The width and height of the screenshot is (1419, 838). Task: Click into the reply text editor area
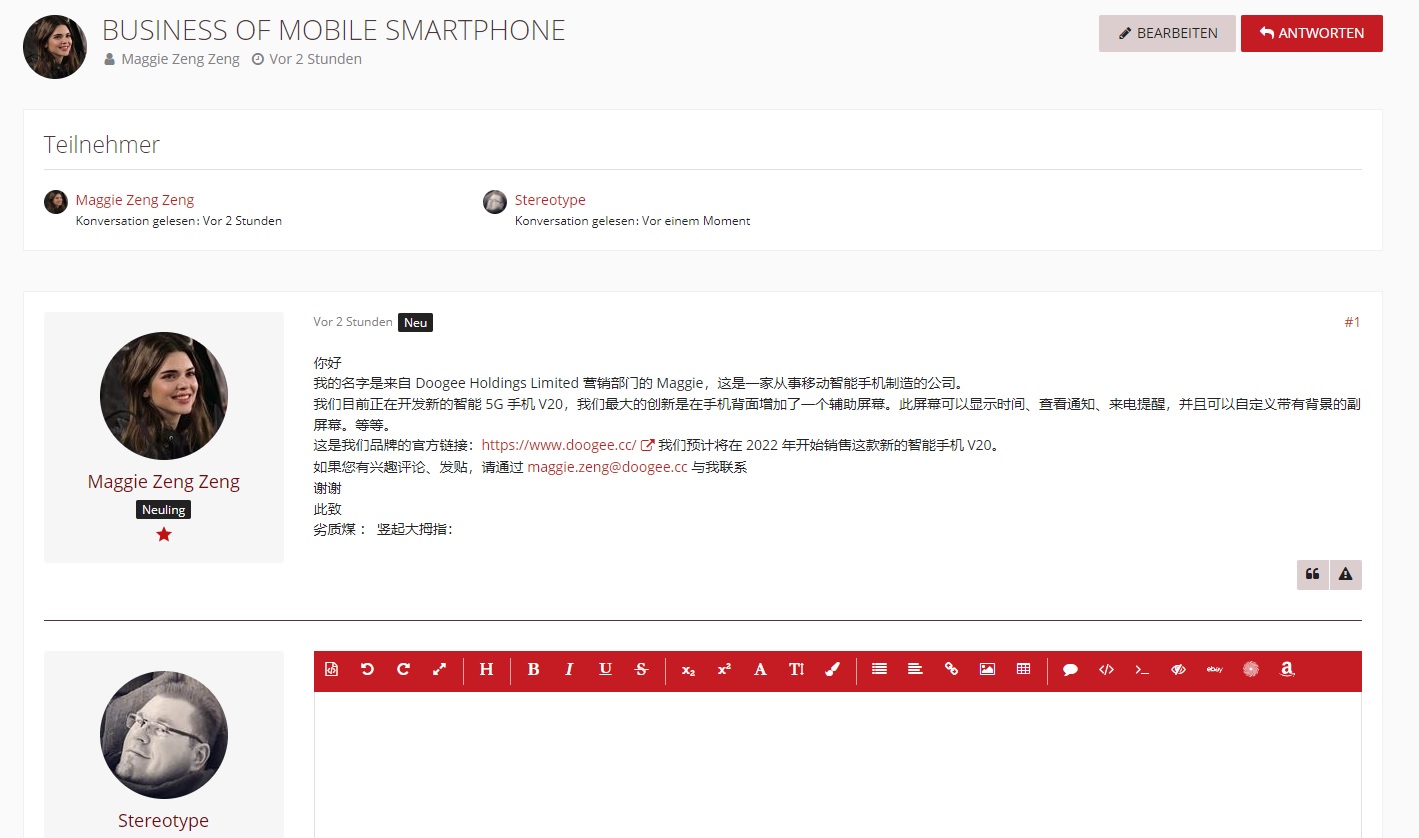click(838, 765)
